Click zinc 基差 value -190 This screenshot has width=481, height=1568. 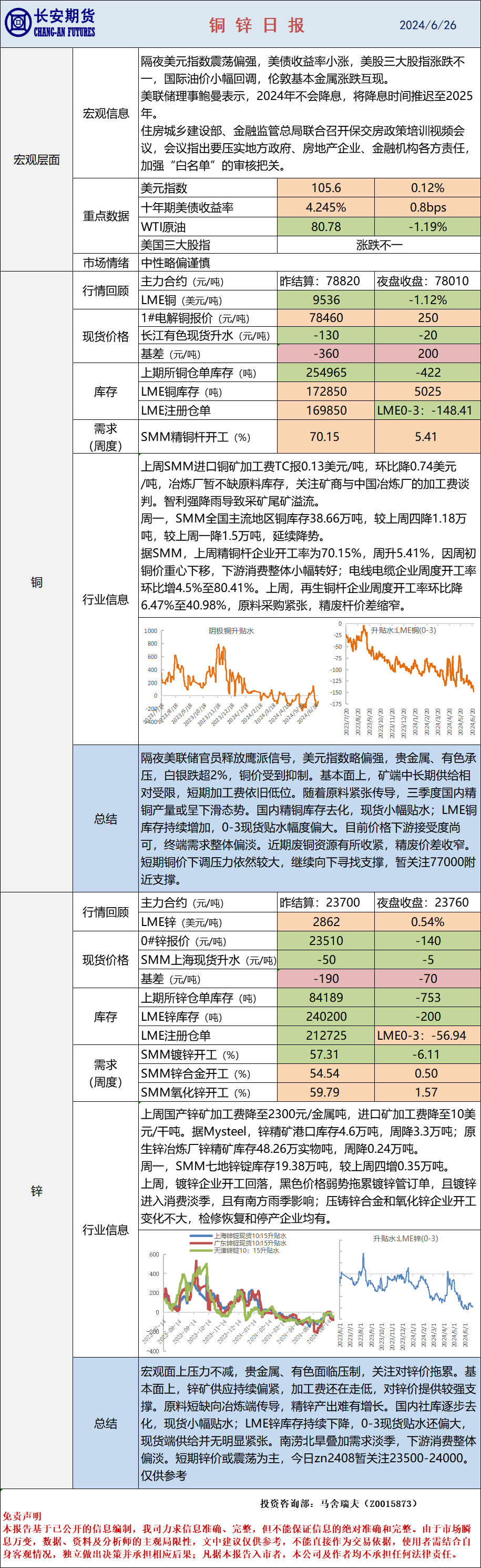(x=326, y=979)
